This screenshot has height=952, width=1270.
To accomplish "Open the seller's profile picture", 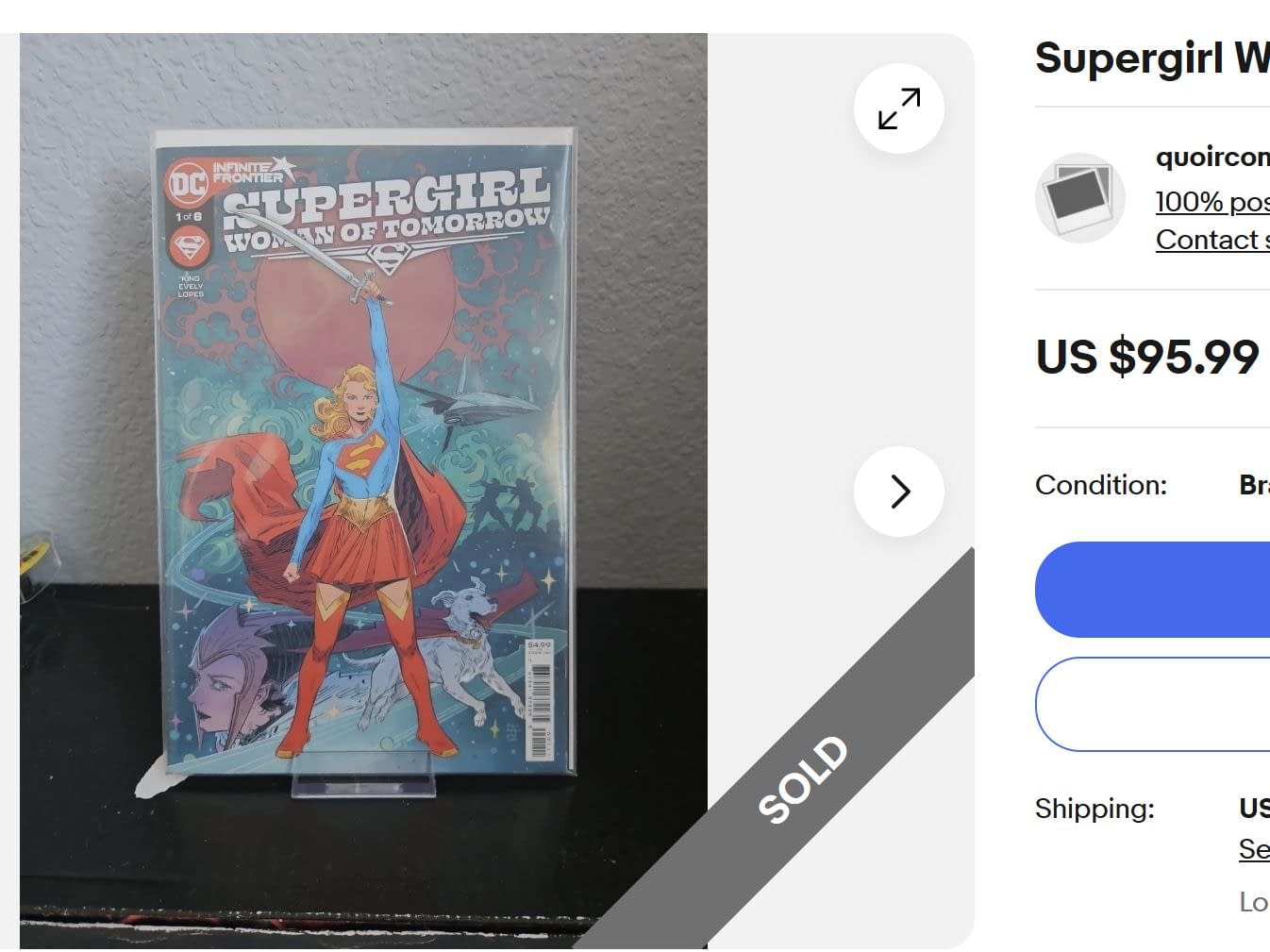I will 1080,198.
